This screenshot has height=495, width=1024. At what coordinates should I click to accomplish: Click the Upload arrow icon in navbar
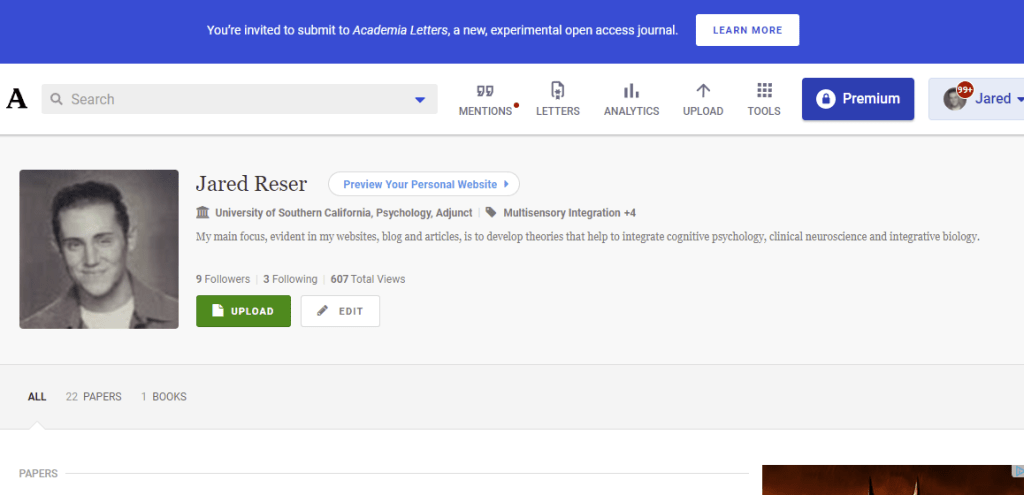[x=703, y=90]
